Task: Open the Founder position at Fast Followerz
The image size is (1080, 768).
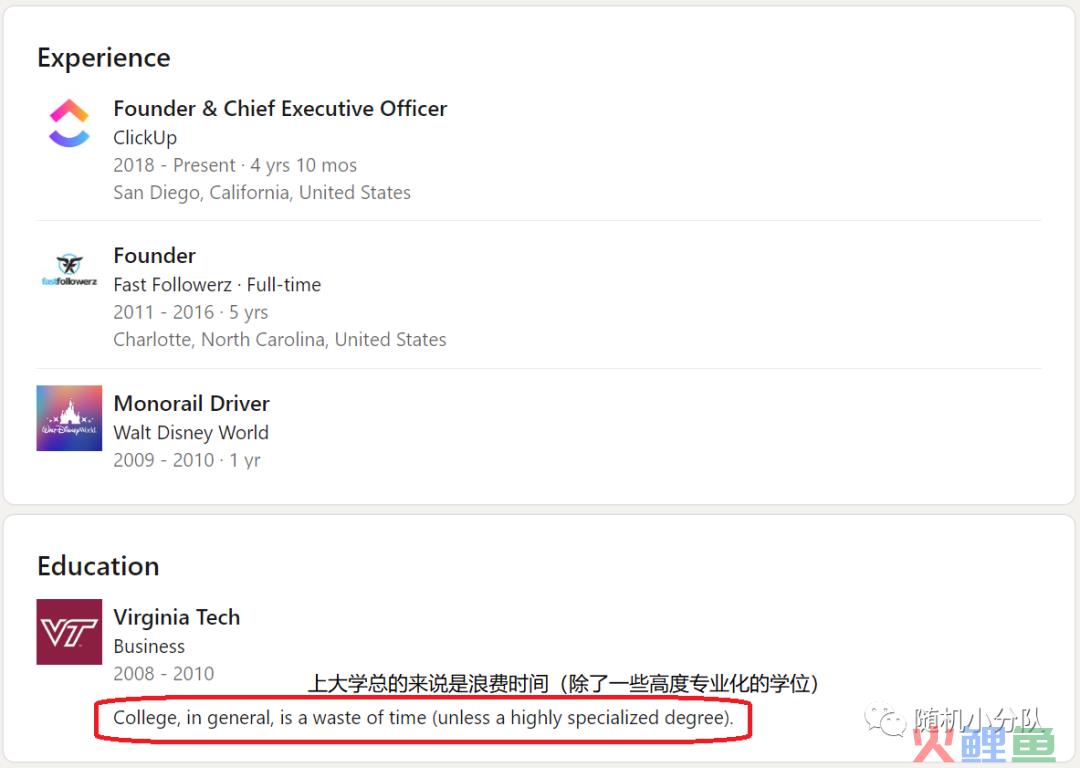Action: (154, 256)
